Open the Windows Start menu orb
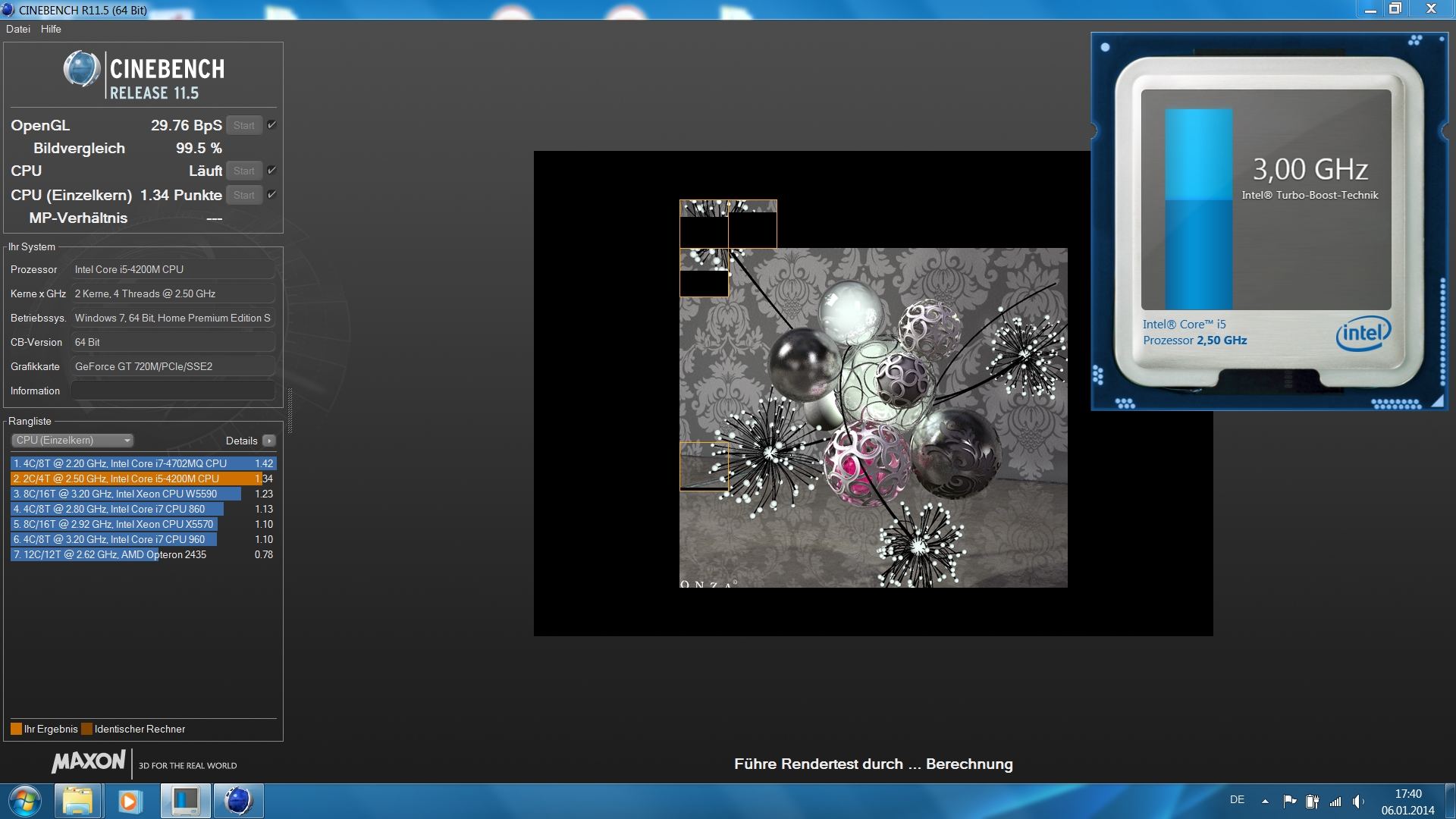Screen dimensions: 1456x819 coord(24,801)
